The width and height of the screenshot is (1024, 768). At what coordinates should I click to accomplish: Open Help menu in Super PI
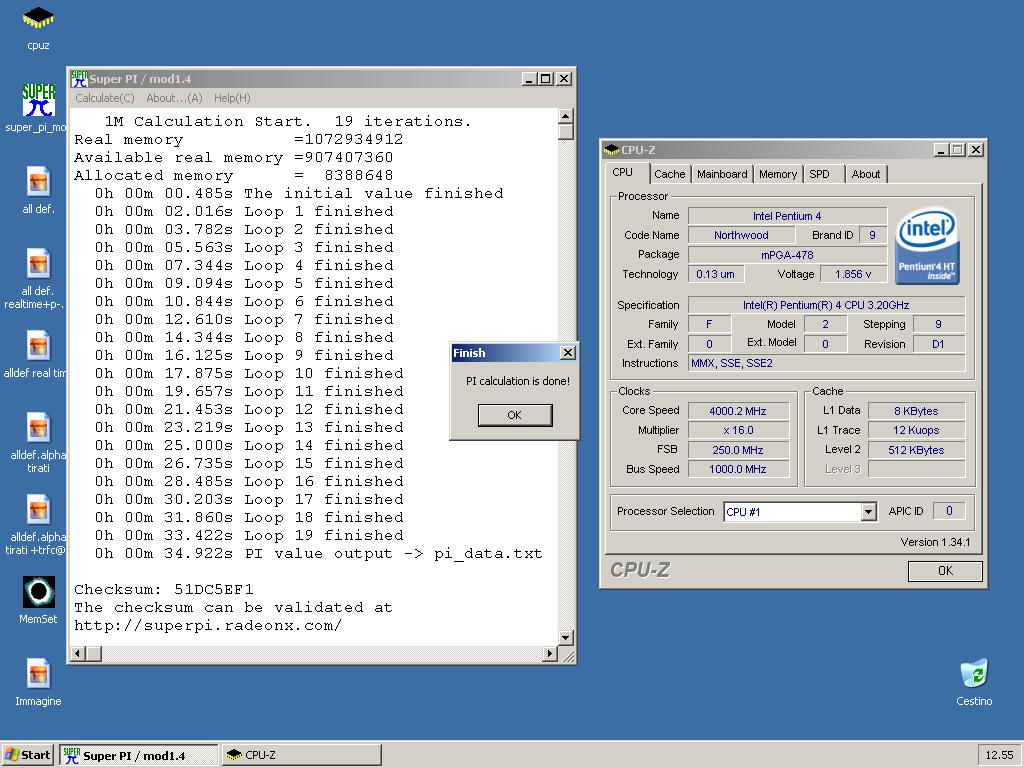point(232,98)
